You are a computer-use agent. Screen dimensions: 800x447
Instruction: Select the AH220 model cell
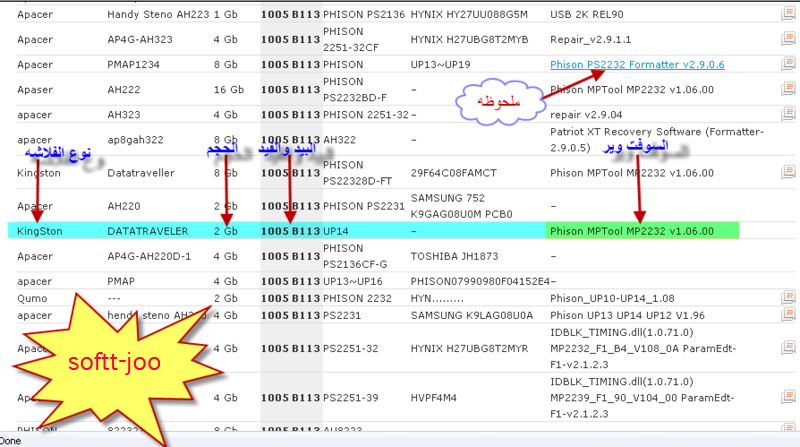(123, 206)
